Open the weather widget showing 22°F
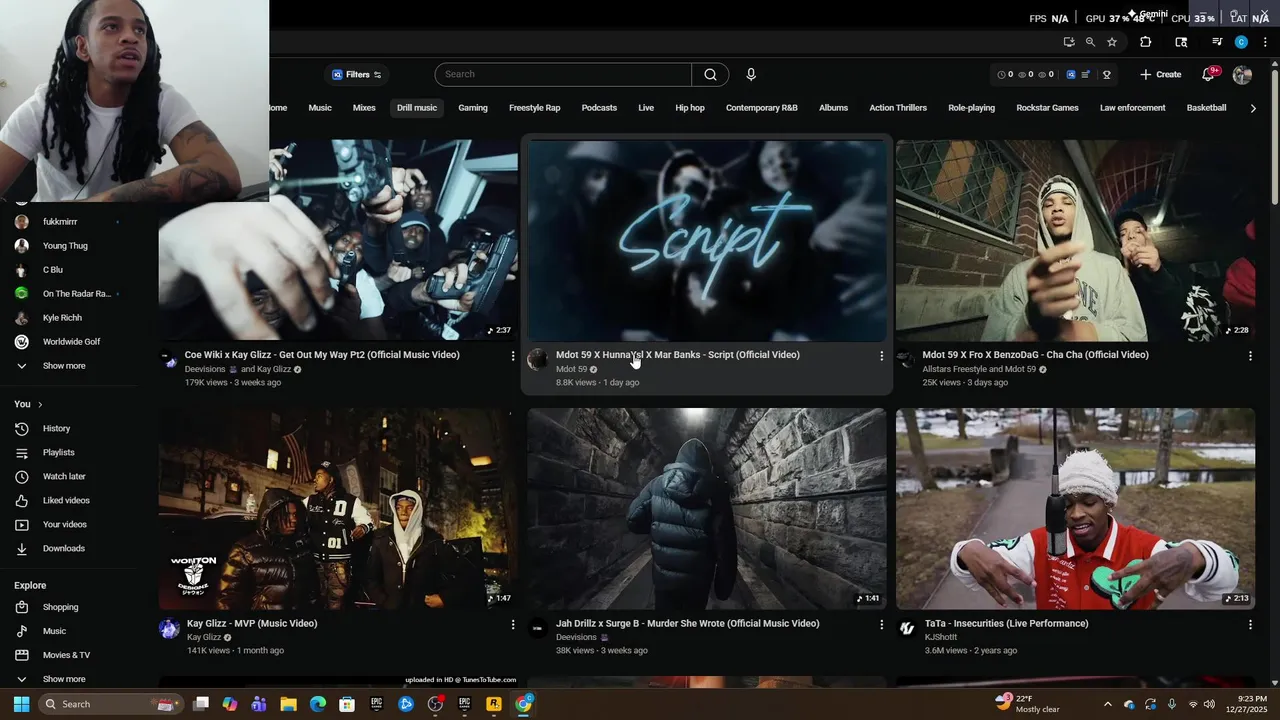 pyautogui.click(x=1027, y=704)
